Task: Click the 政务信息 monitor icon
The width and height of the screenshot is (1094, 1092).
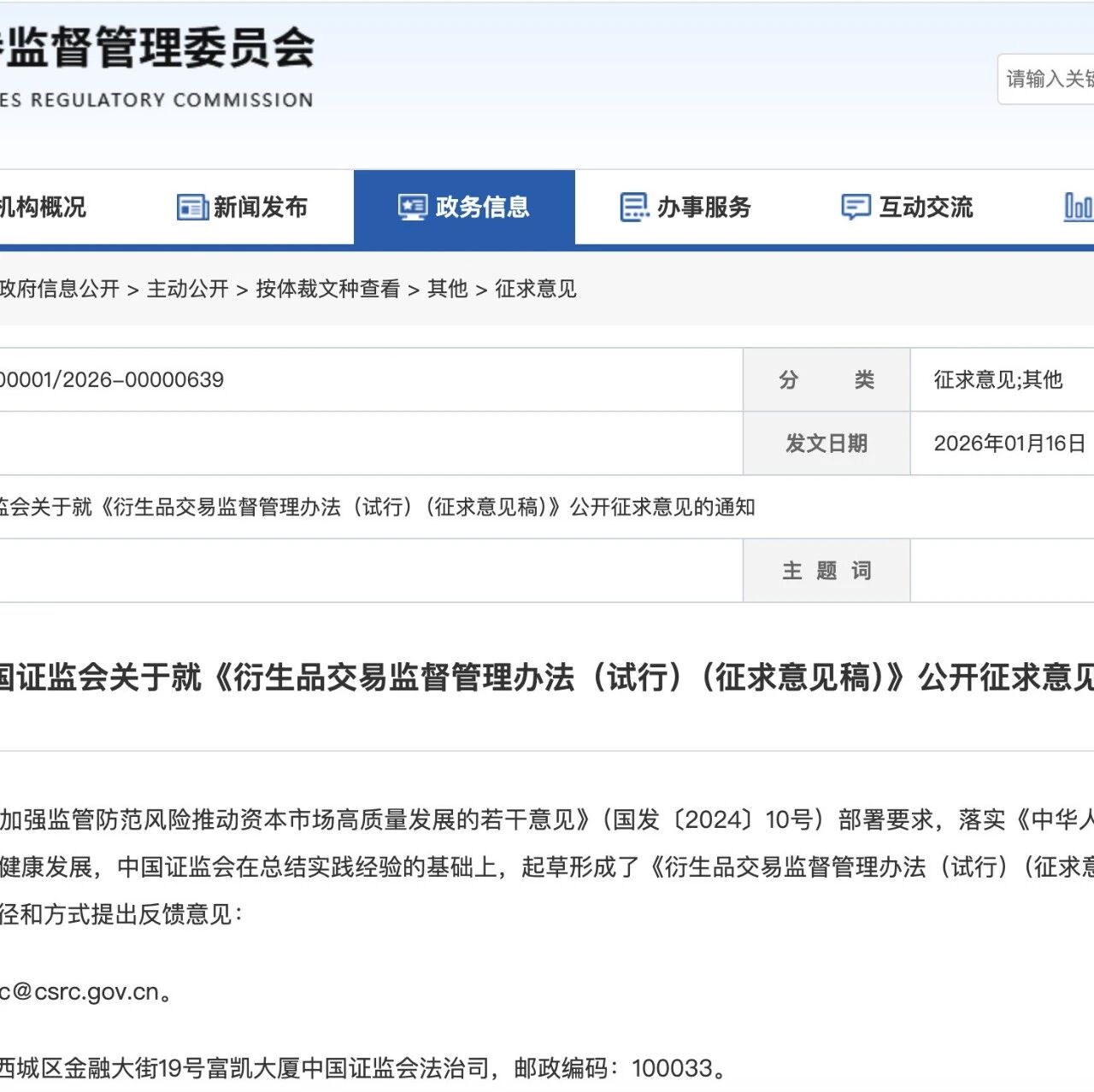Action: click(x=413, y=207)
